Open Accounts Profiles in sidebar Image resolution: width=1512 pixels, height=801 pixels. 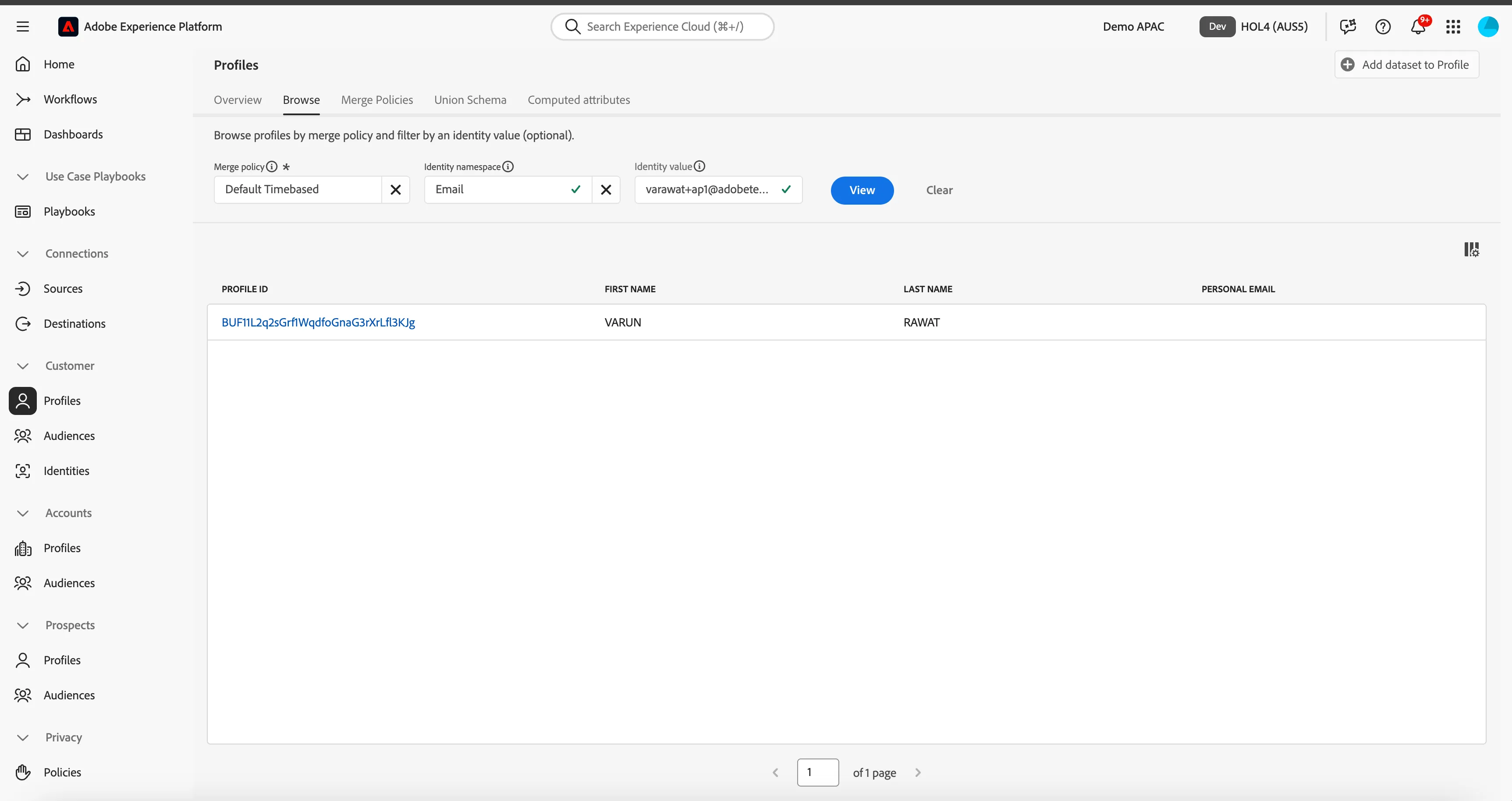(x=62, y=548)
